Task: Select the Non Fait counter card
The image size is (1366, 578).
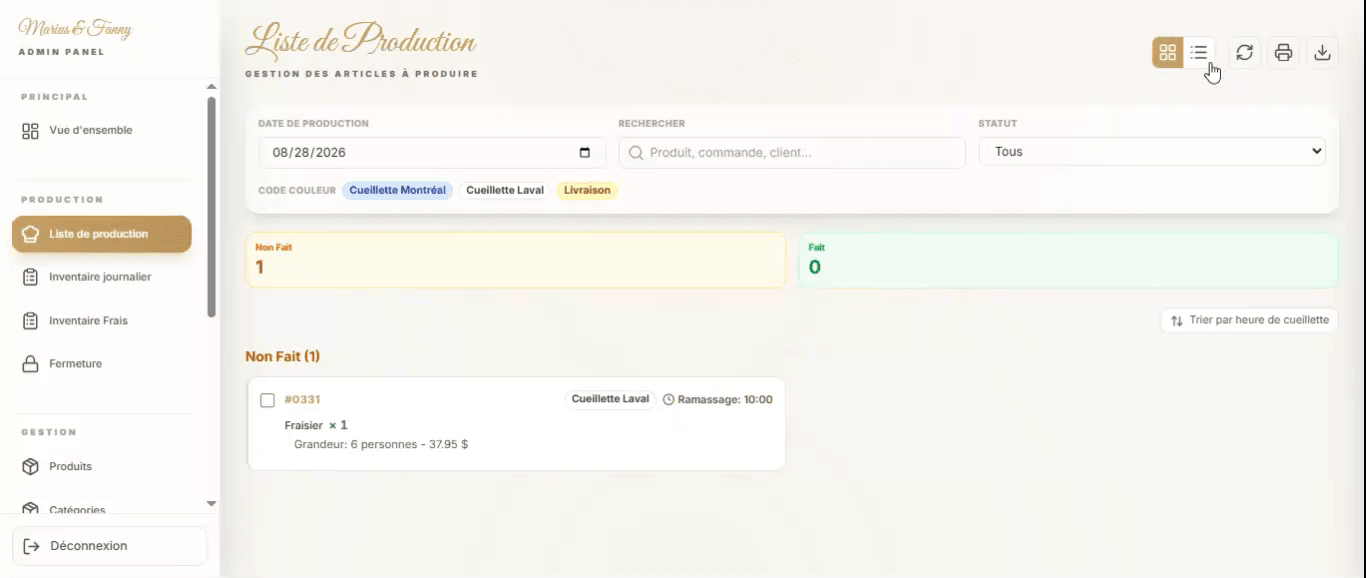Action: pos(516,260)
